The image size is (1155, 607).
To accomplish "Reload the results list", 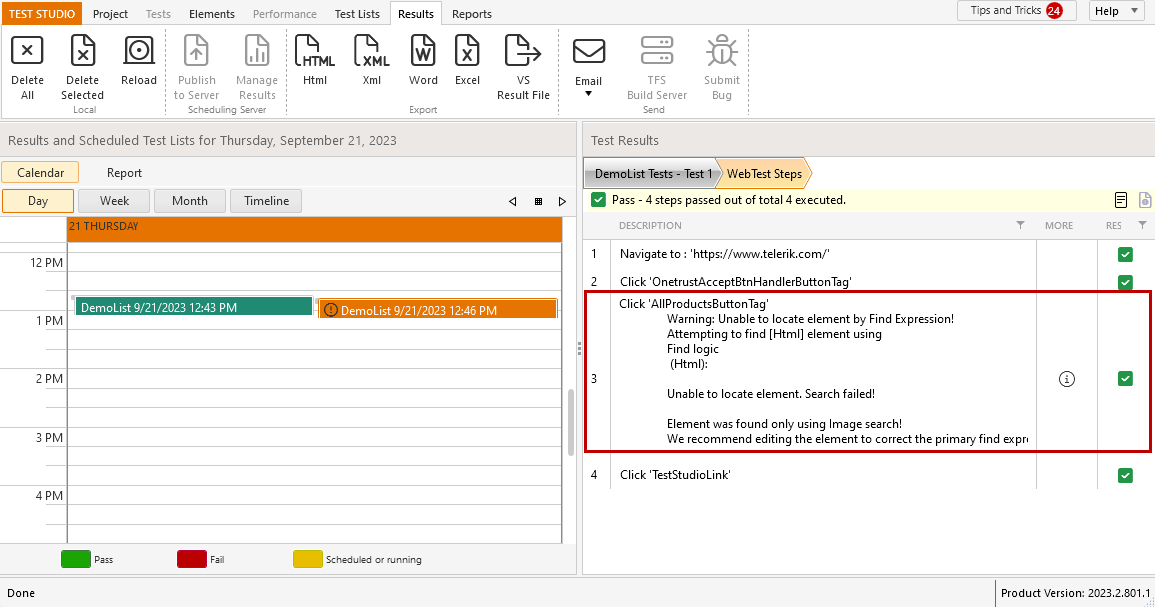I will [x=138, y=51].
